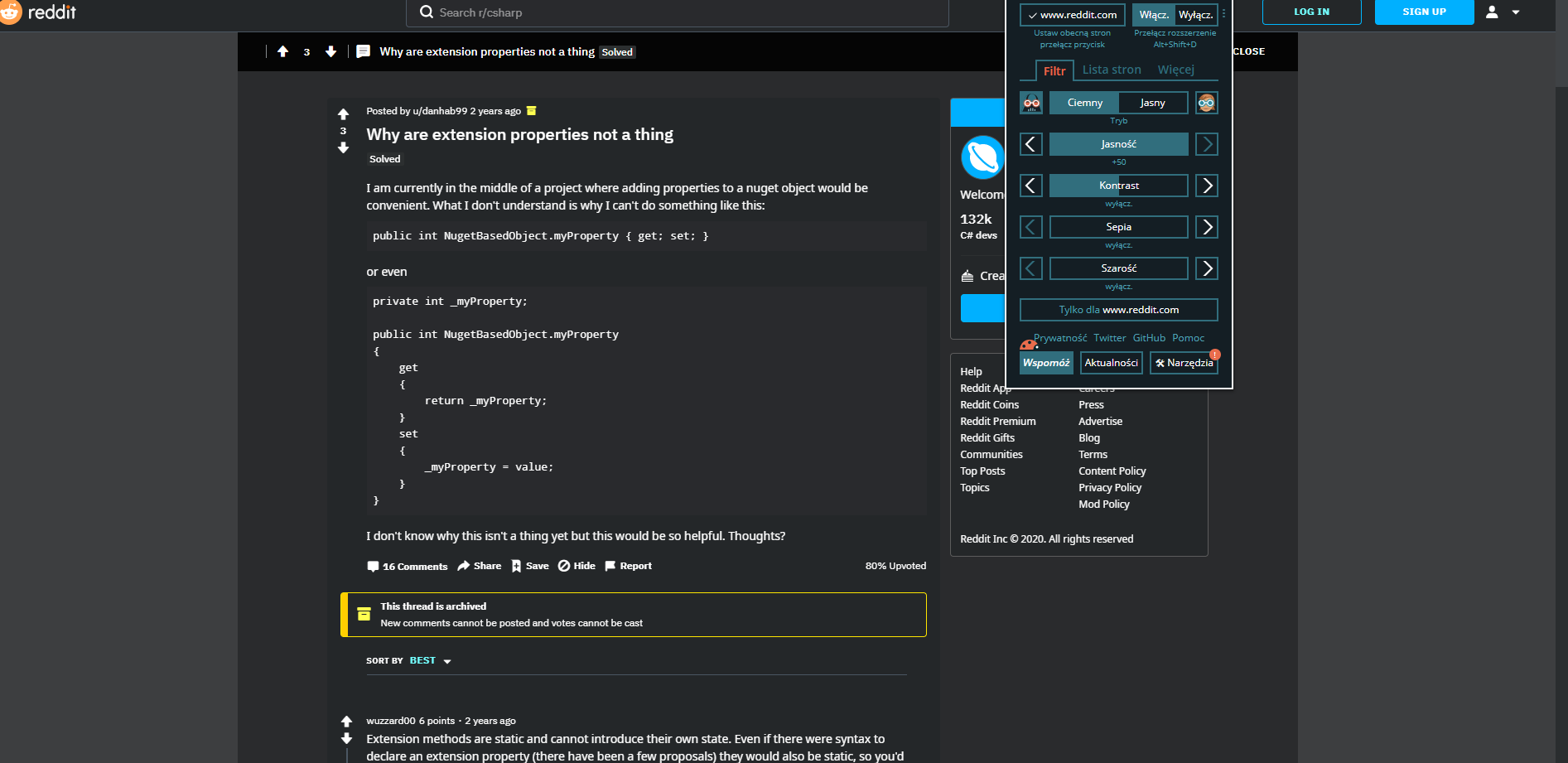Click the Reddit snoo logo

pos(12,12)
